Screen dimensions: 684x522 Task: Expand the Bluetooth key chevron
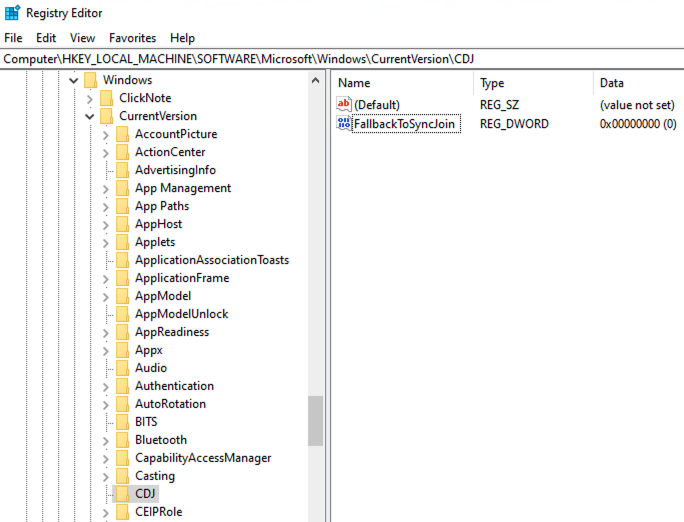click(106, 441)
